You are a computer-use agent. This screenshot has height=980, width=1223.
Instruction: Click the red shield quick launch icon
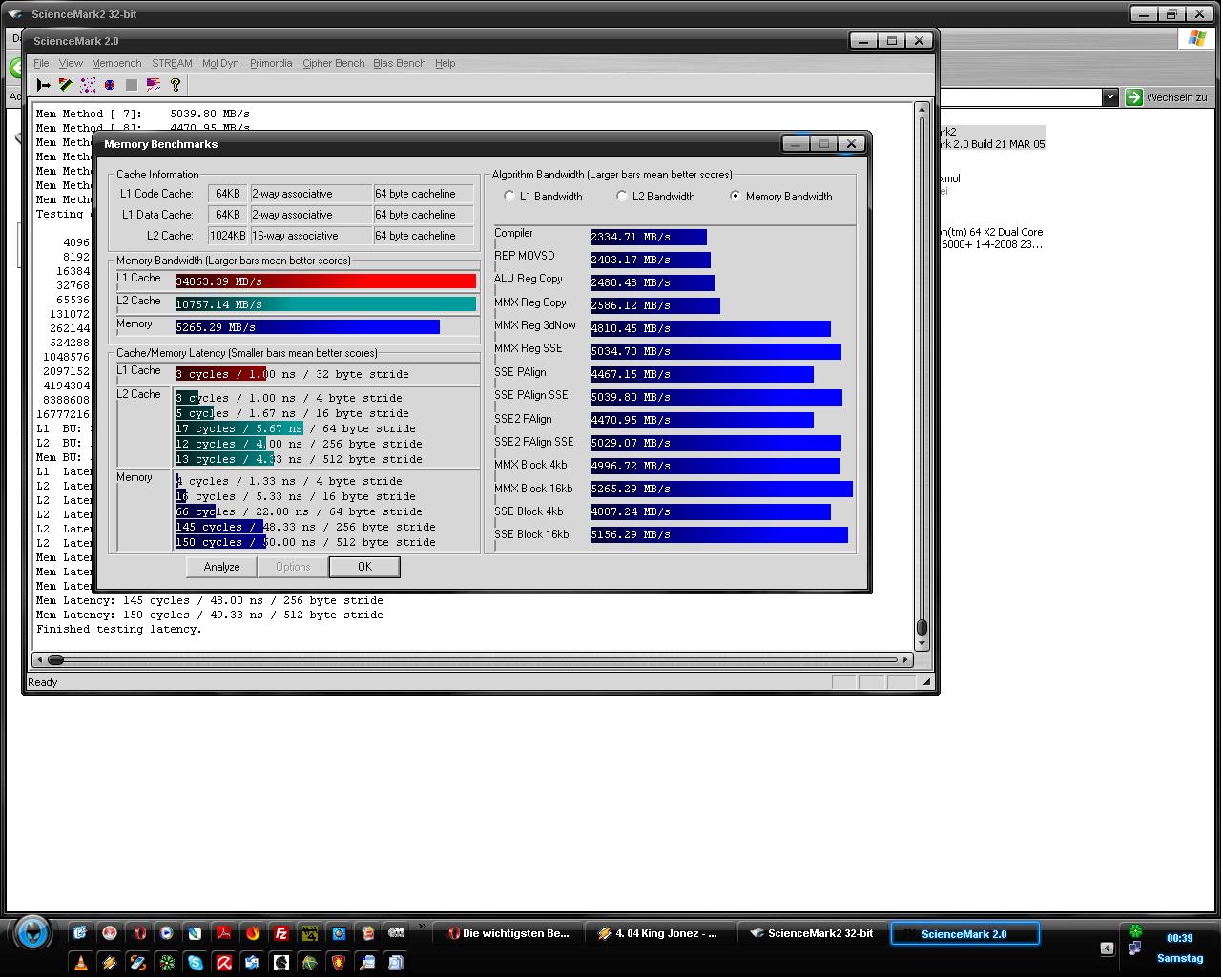(x=338, y=963)
